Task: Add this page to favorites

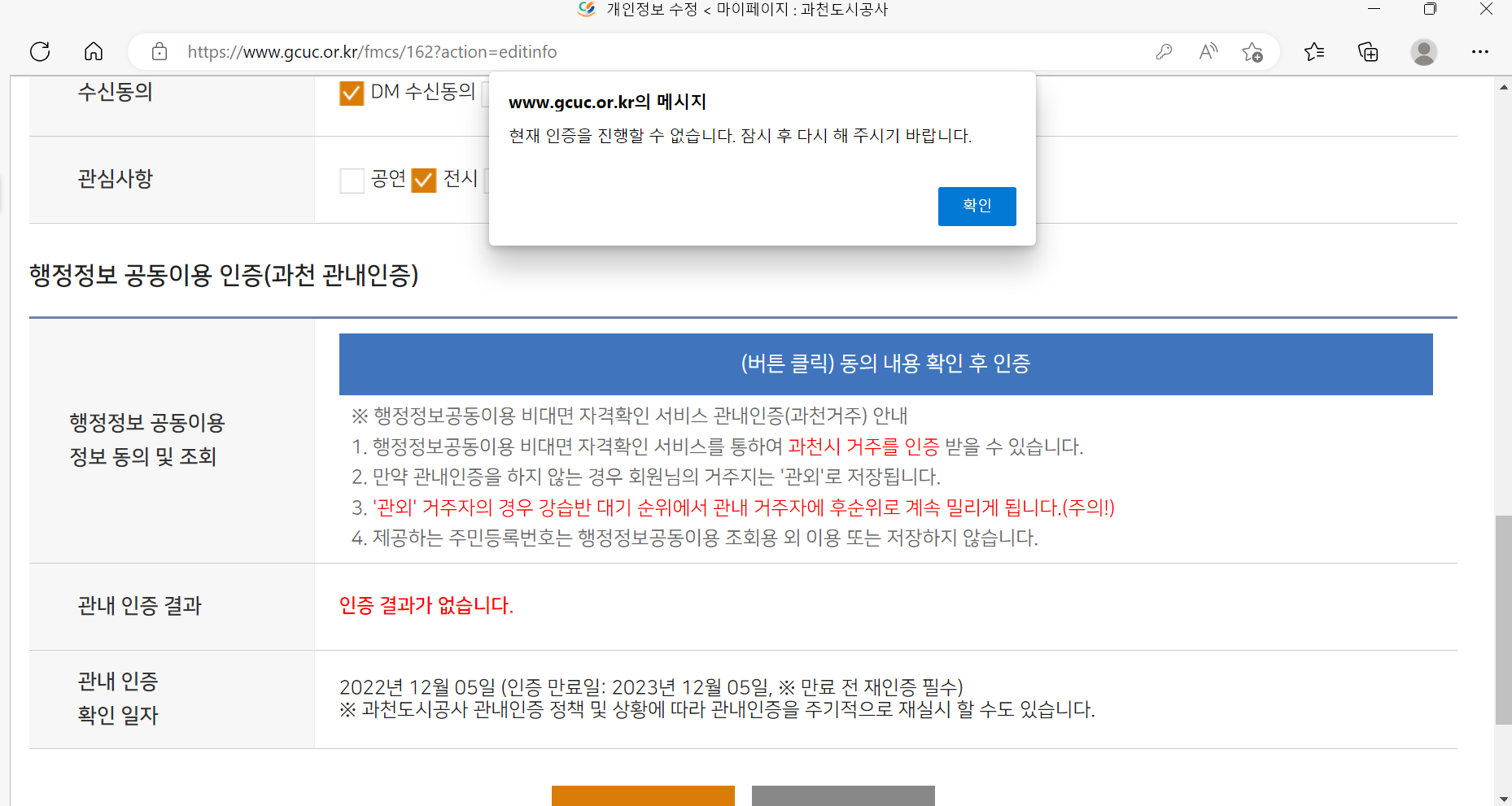Action: pos(1252,52)
